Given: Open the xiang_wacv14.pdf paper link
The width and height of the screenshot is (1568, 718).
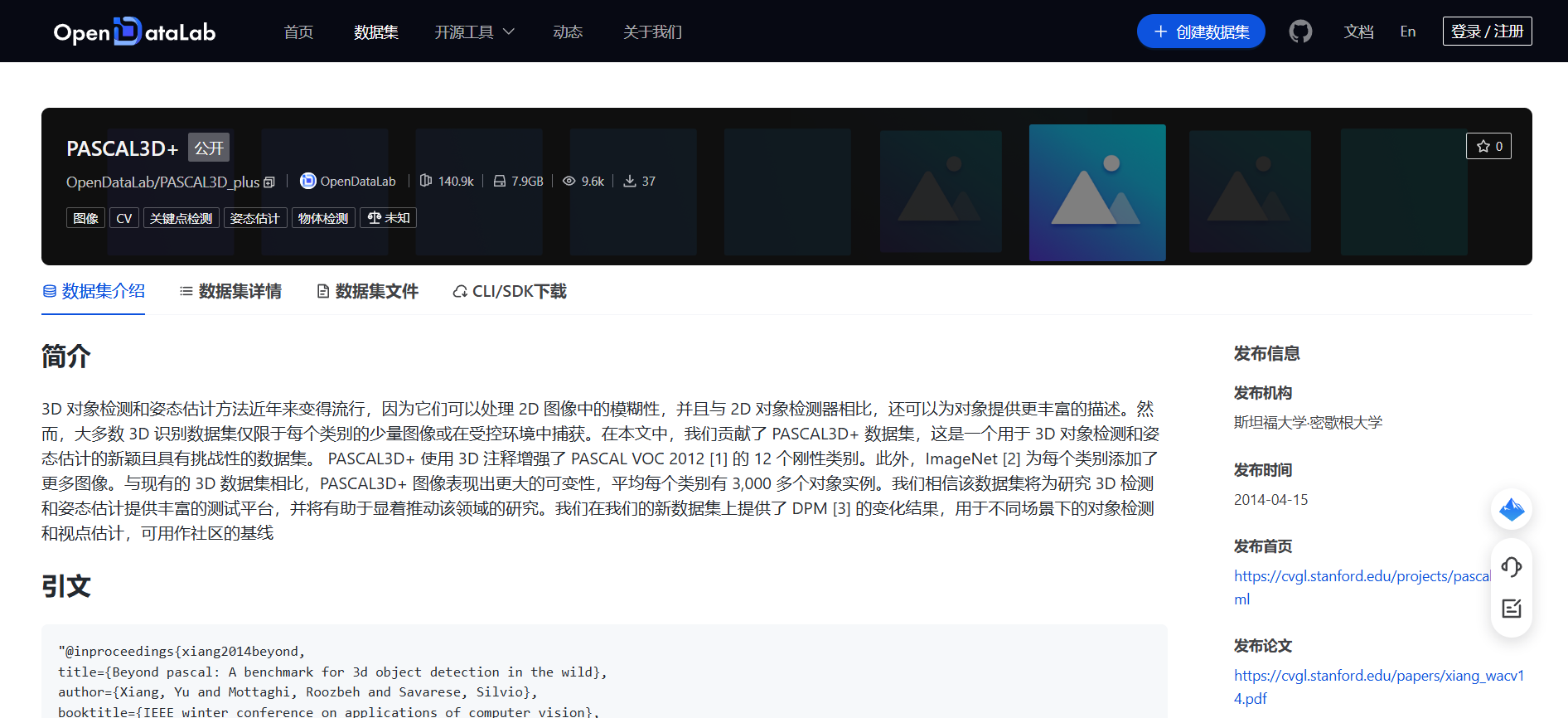Looking at the screenshot, I should (1379, 686).
